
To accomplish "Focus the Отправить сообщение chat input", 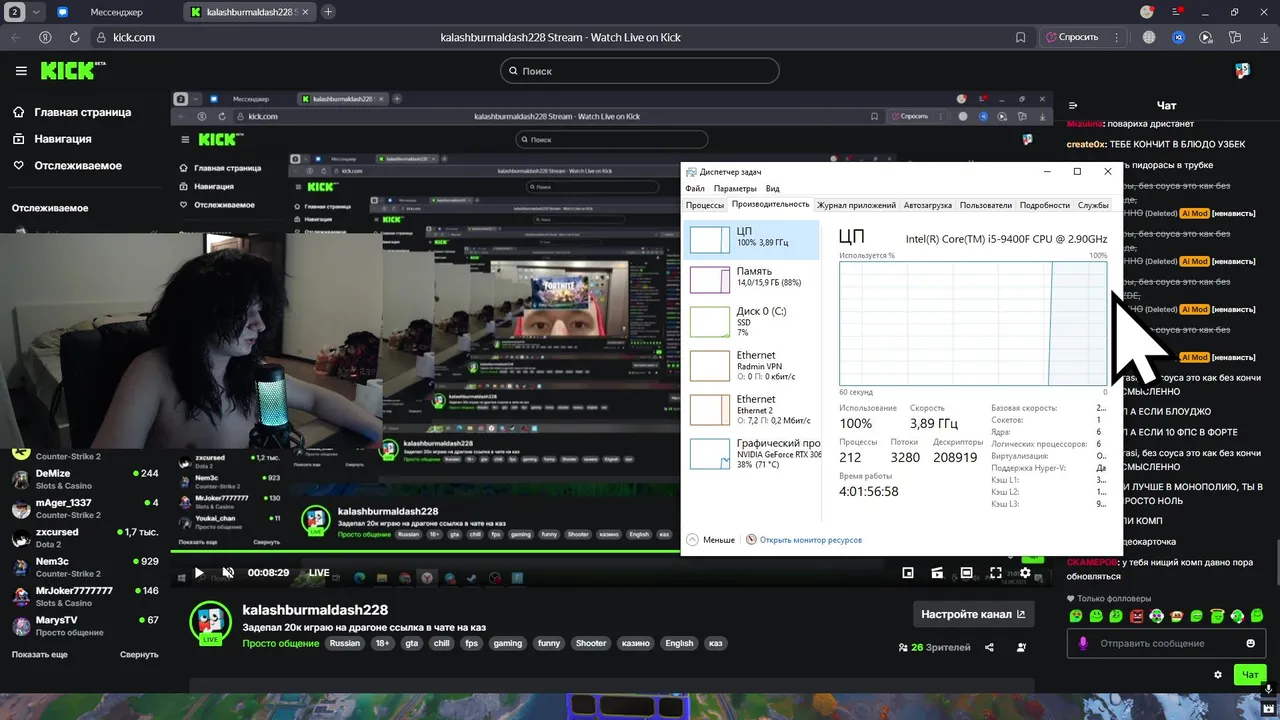I will 1165,643.
